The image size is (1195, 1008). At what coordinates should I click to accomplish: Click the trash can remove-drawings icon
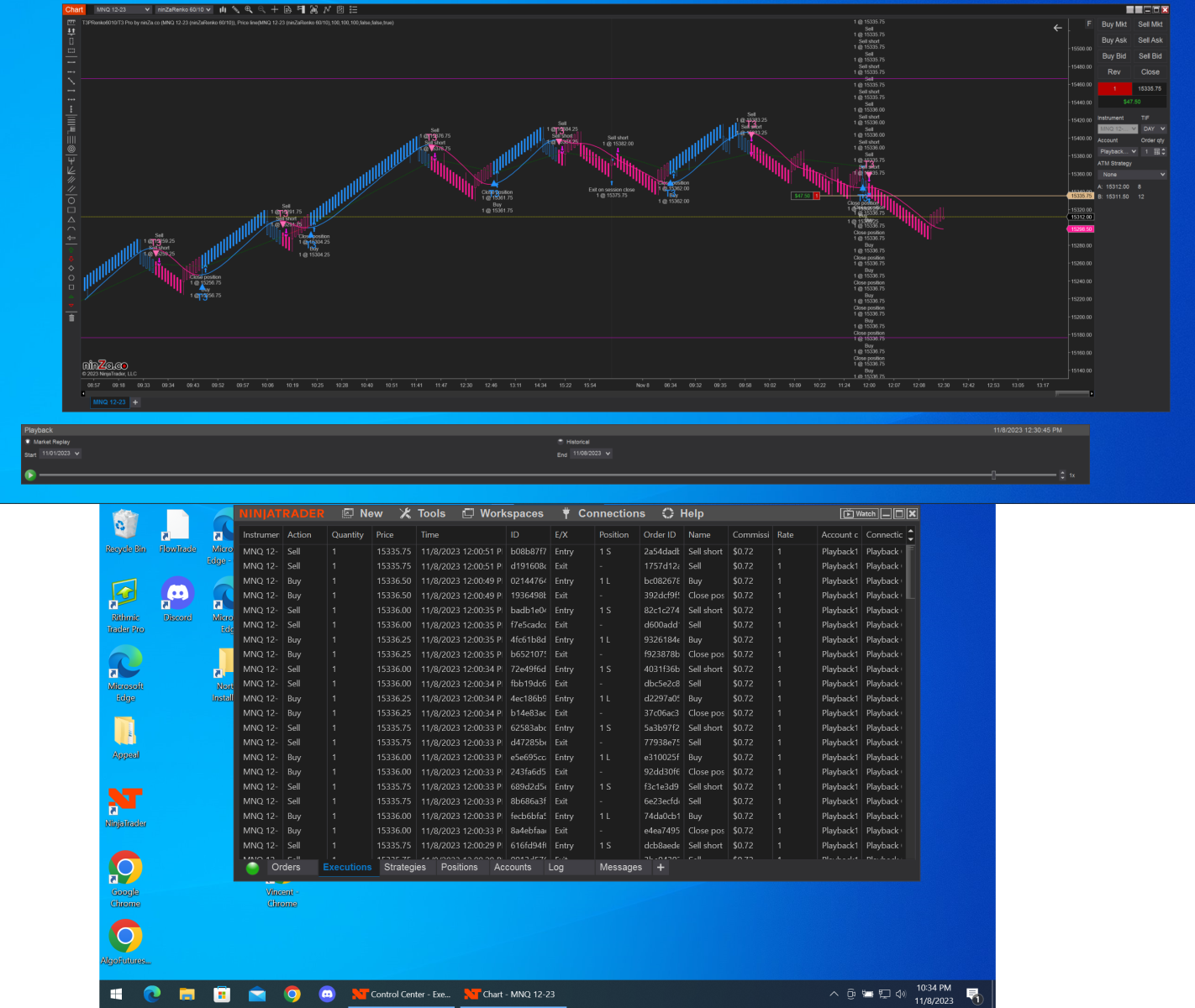71,318
